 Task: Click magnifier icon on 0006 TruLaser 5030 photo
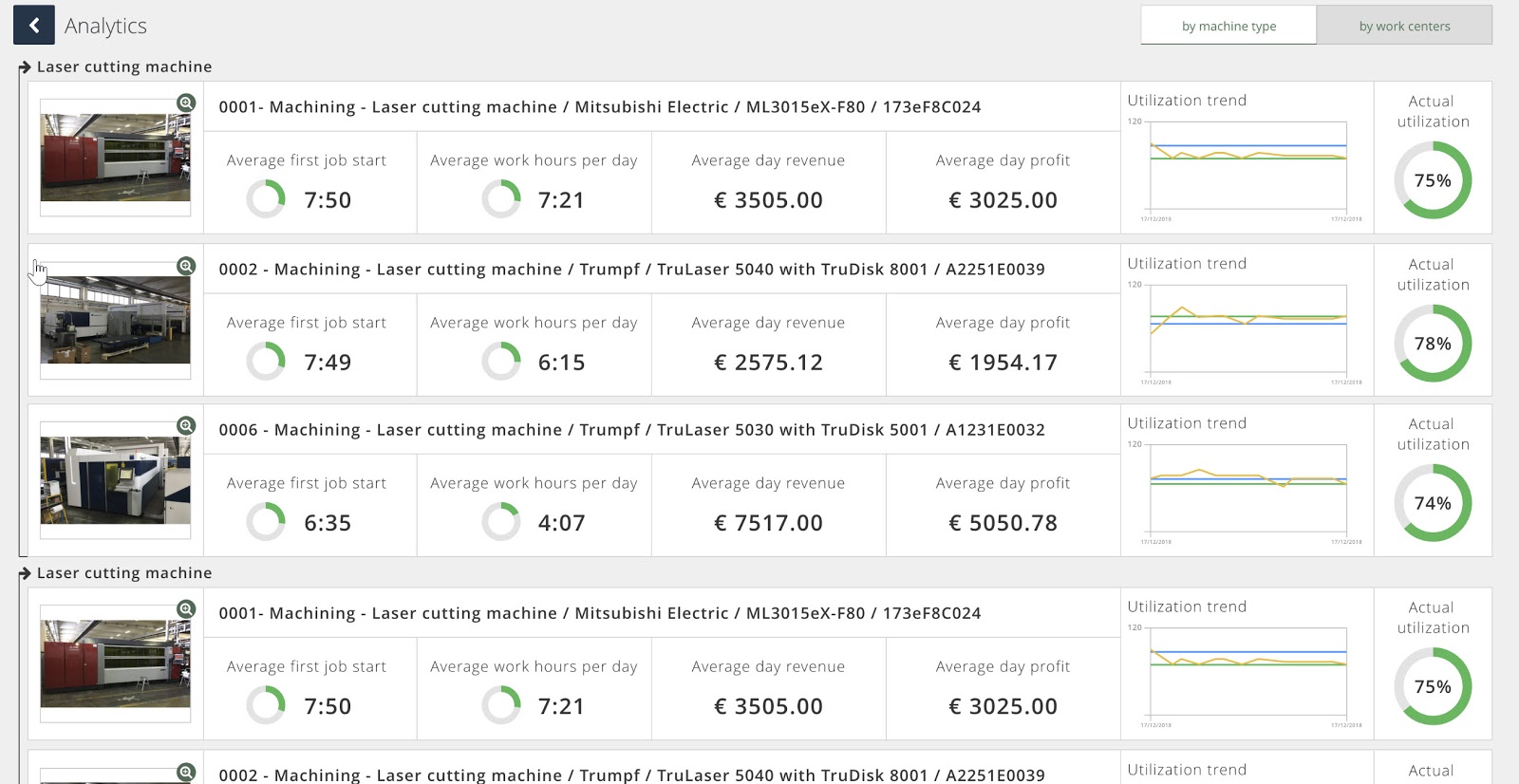click(x=186, y=426)
